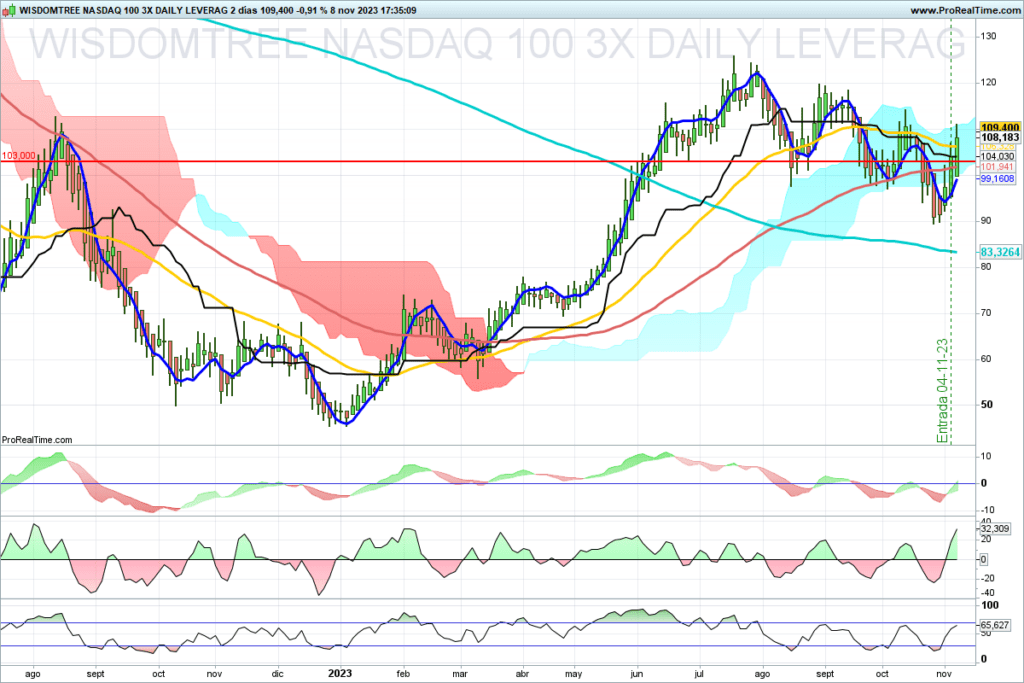
Task: Click the "mar" month label
Action: [x=460, y=674]
